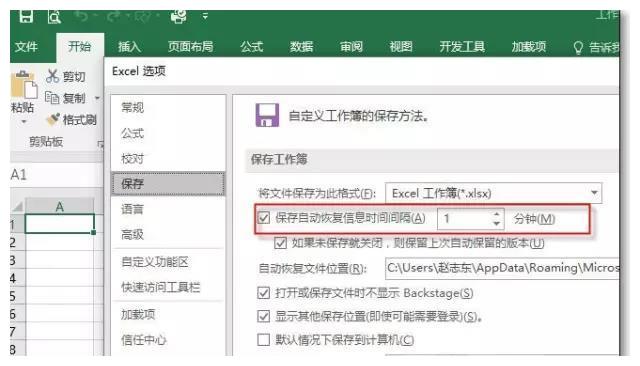Switch to the 开始 ribbon tab

[x=80, y=47]
